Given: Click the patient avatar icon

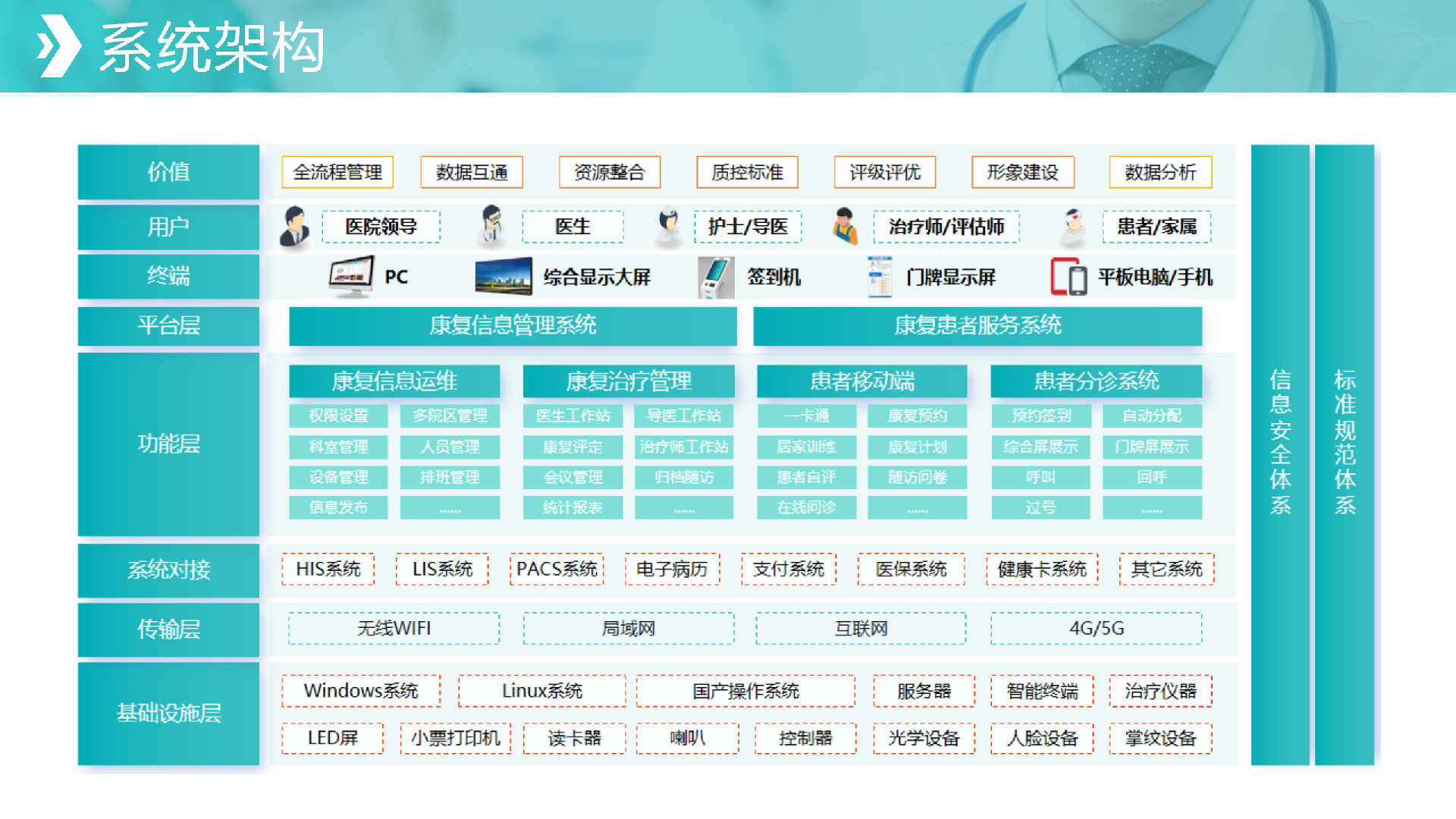Looking at the screenshot, I should (x=1072, y=227).
